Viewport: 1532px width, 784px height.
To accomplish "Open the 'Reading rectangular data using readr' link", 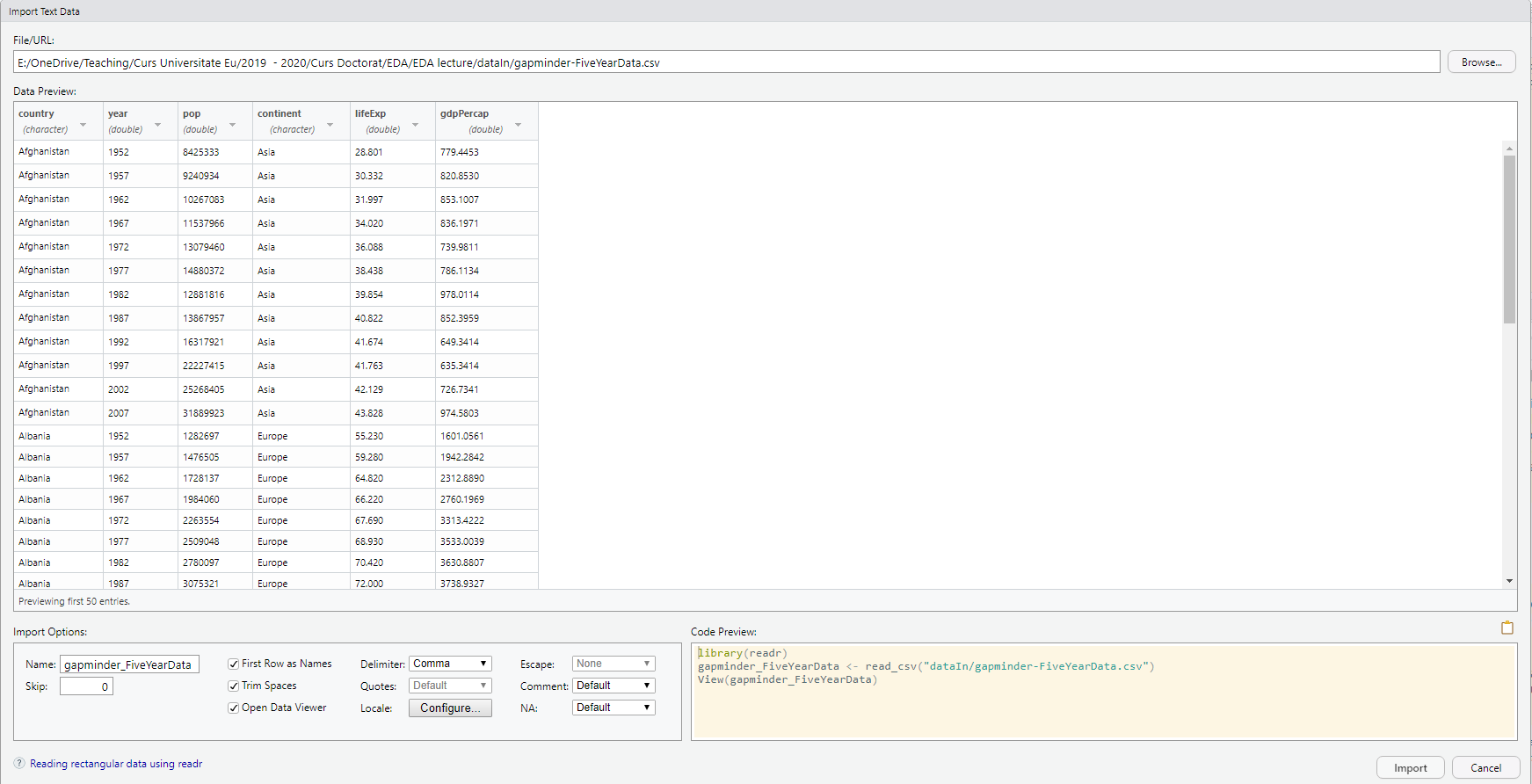I will pos(116,764).
